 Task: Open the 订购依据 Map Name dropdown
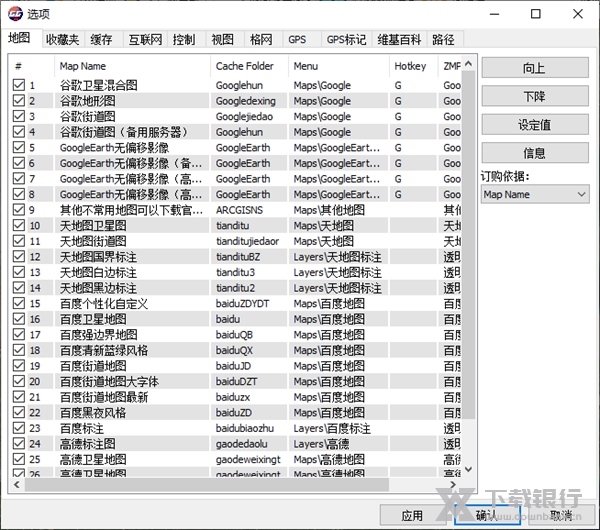[535, 194]
